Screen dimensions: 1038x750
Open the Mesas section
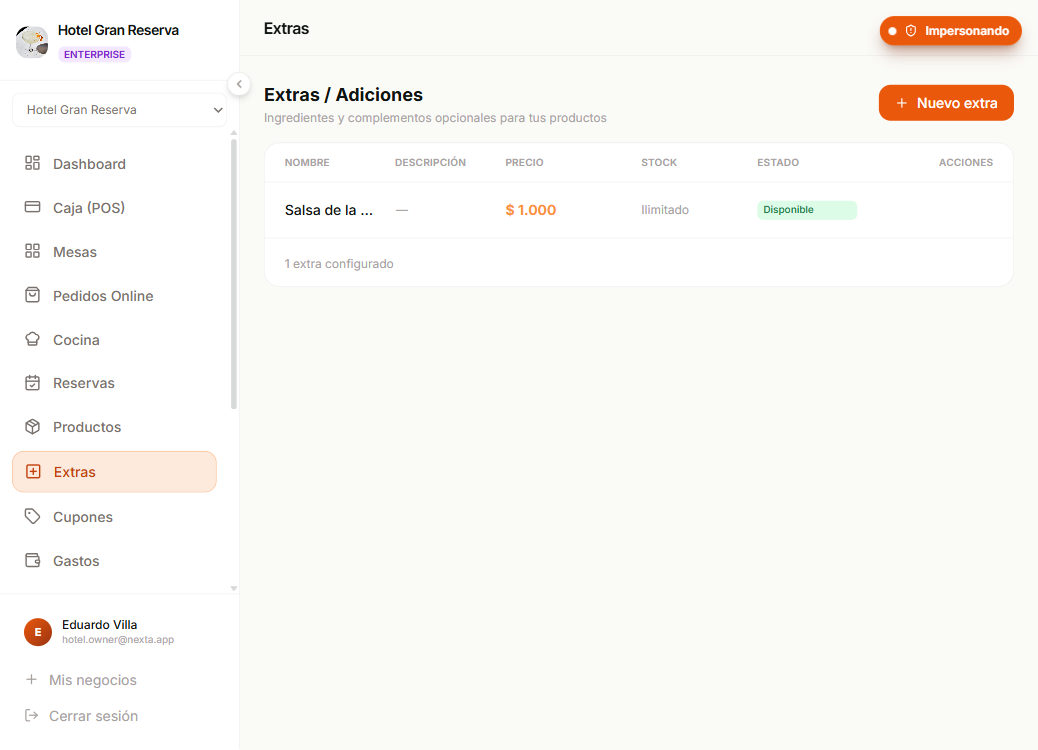115,252
